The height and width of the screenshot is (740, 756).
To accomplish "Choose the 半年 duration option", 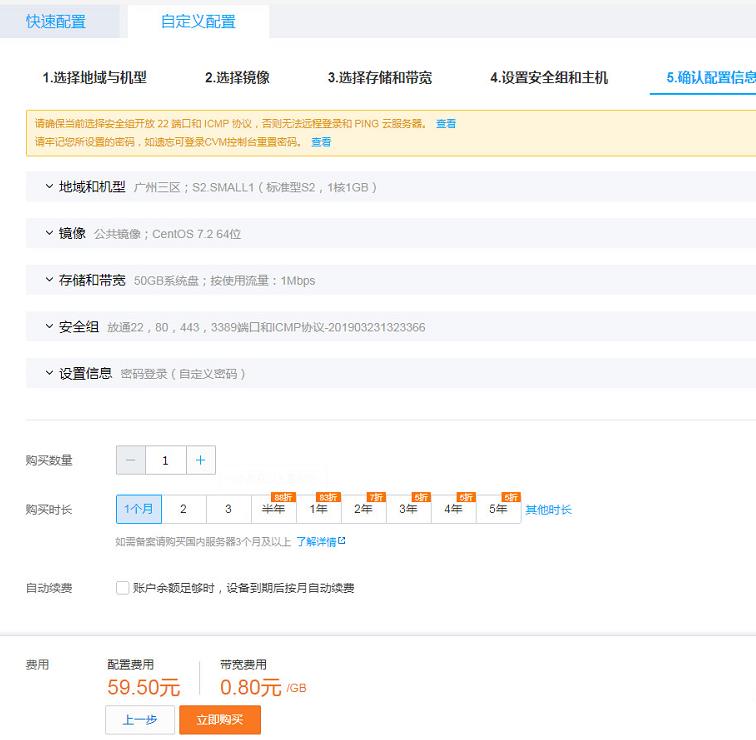I will click(273, 509).
